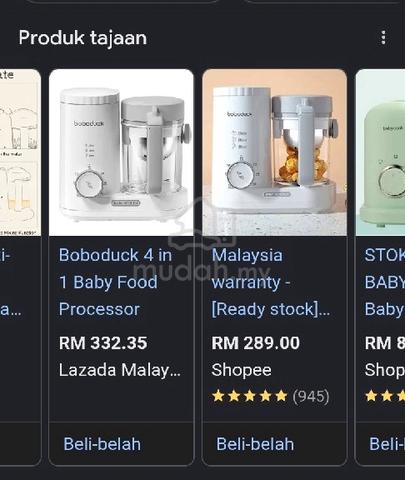Click Beli-belah on the rightmost green product card

click(387, 444)
